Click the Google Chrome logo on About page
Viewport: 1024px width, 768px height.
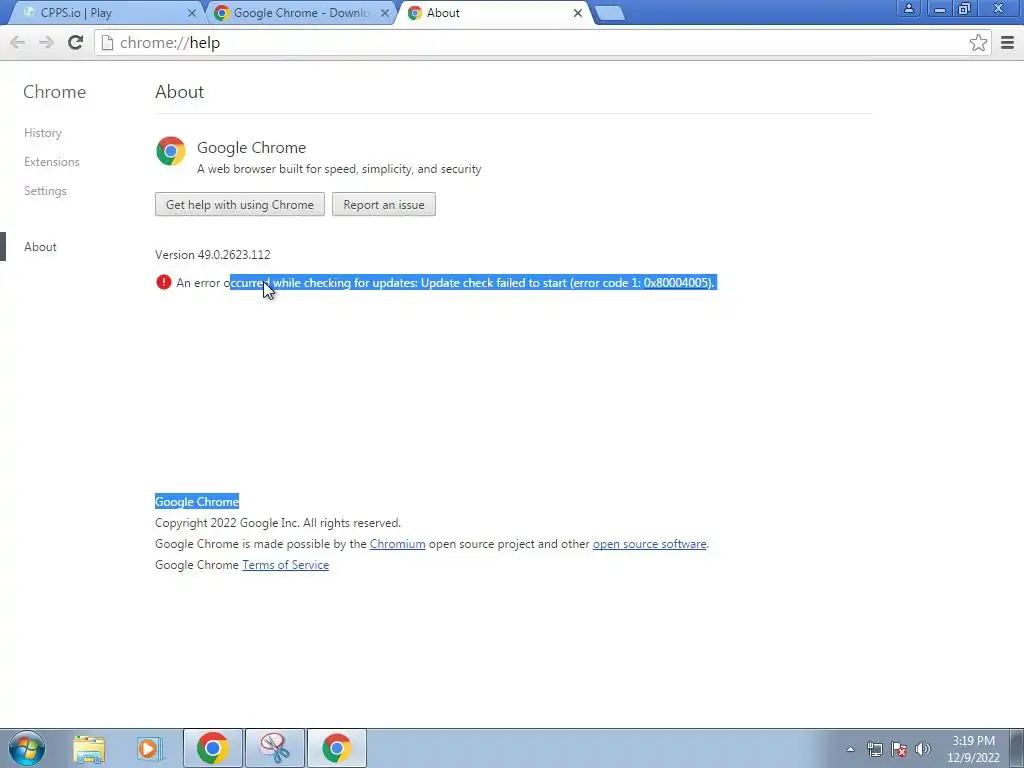pos(171,151)
